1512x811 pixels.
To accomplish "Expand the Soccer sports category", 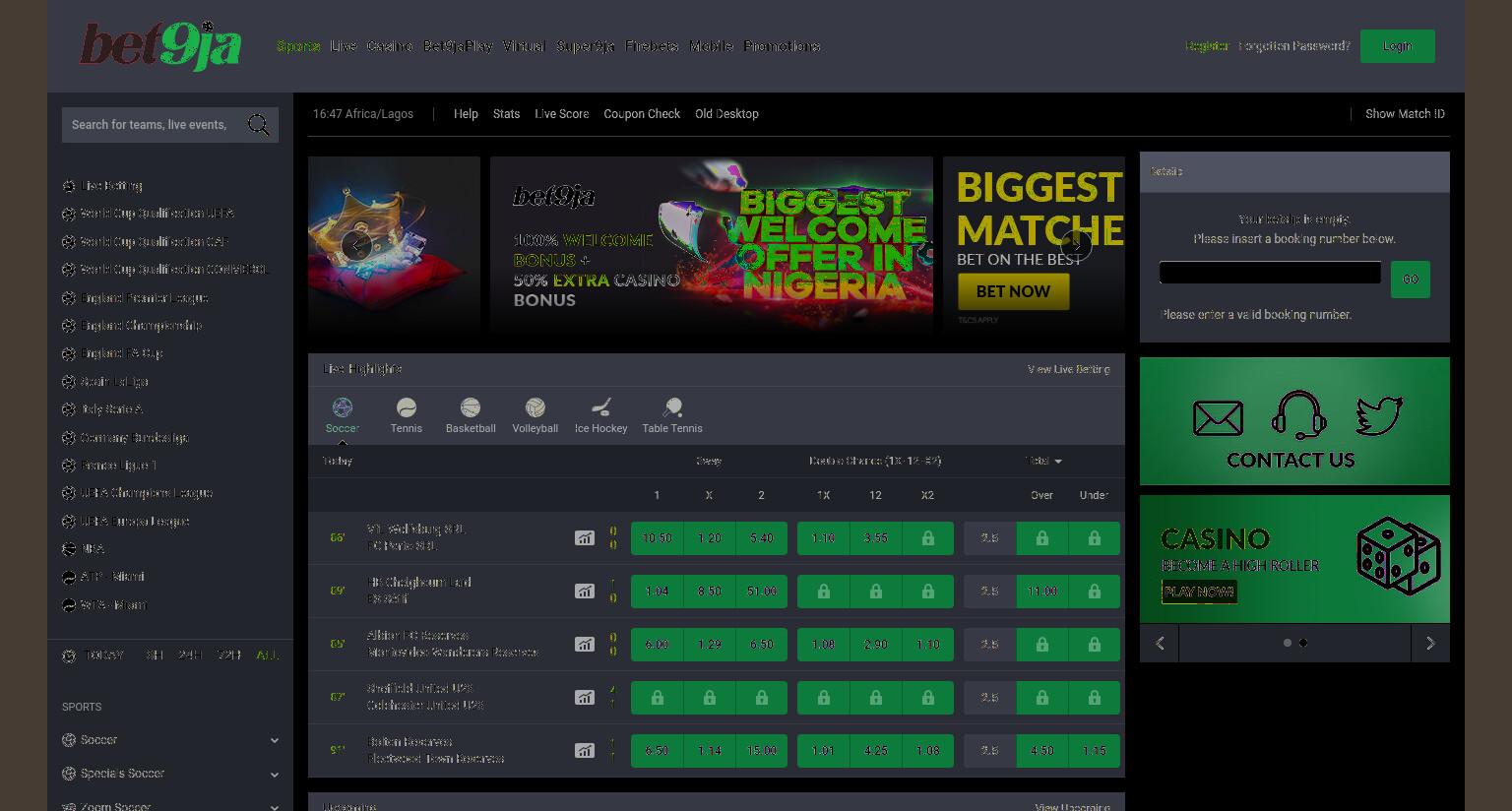I will coord(170,740).
